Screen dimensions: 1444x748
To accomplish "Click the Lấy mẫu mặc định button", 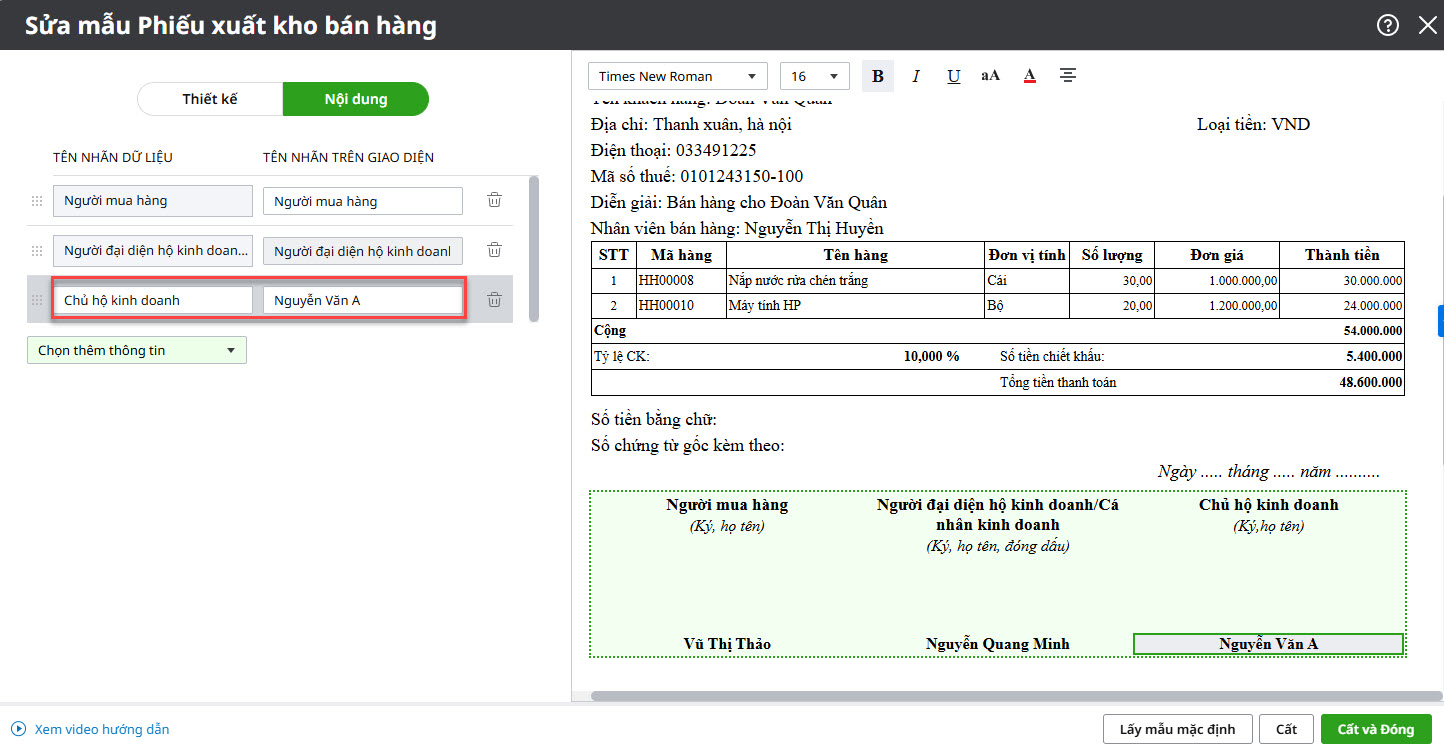I will coord(1177,729).
